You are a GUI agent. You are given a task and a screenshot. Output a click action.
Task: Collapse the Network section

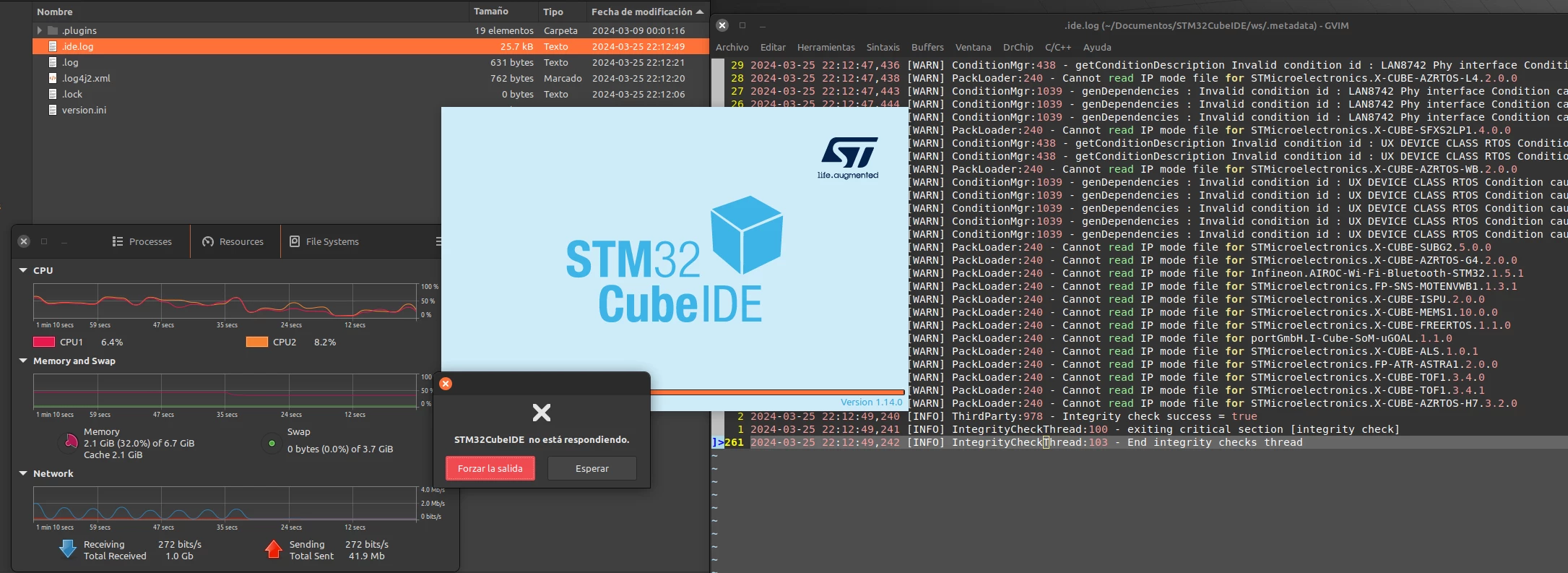click(23, 473)
